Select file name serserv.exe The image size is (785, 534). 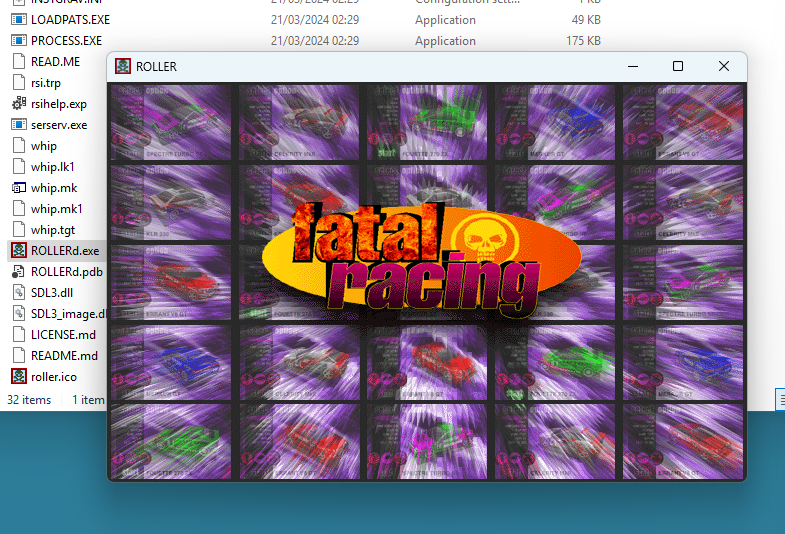59,125
